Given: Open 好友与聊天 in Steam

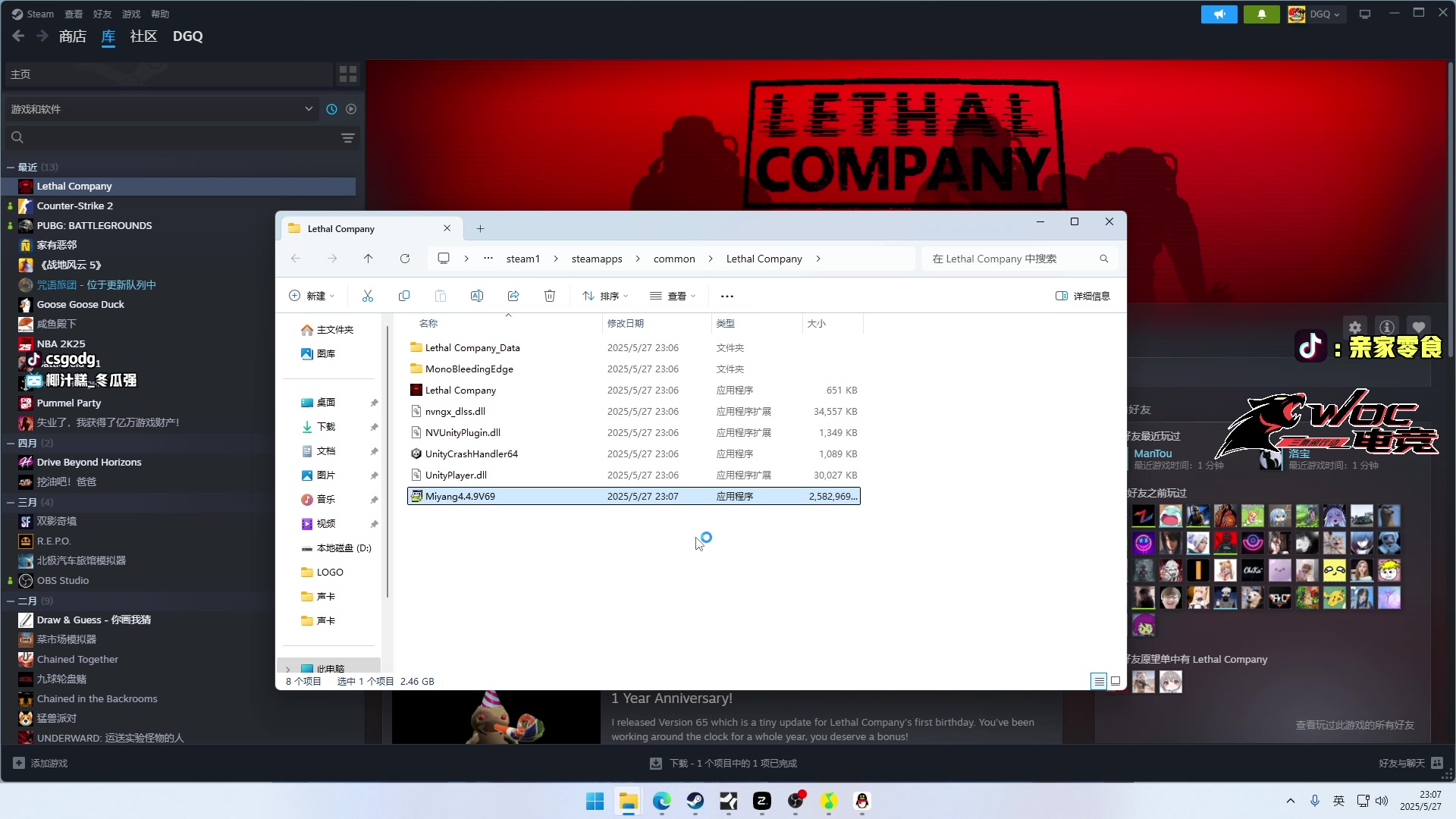Looking at the screenshot, I should (1410, 763).
